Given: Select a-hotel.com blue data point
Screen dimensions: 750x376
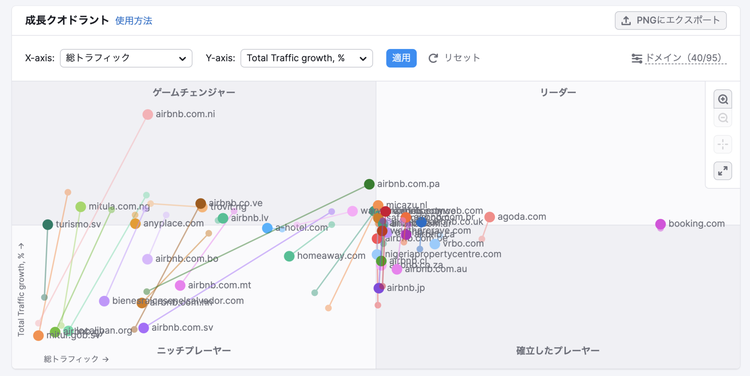Looking at the screenshot, I should [x=267, y=228].
